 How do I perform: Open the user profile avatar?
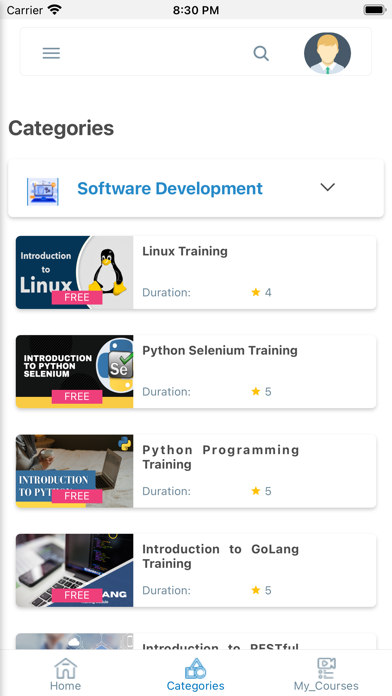click(327, 53)
